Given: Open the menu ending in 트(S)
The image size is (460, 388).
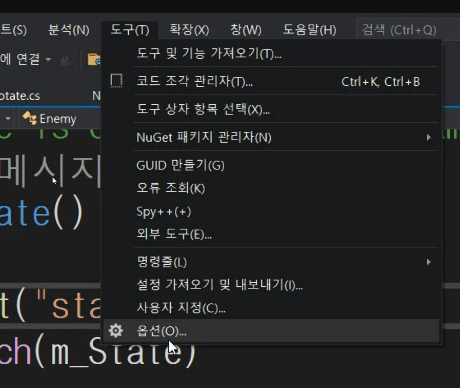Looking at the screenshot, I should pos(13,30).
